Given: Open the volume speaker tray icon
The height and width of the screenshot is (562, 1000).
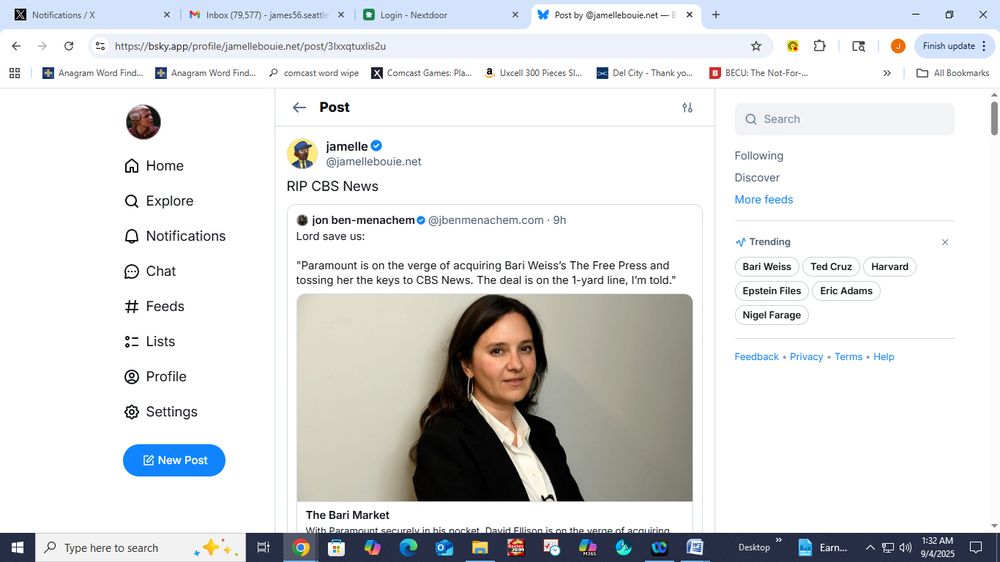Looking at the screenshot, I should (x=905, y=547).
